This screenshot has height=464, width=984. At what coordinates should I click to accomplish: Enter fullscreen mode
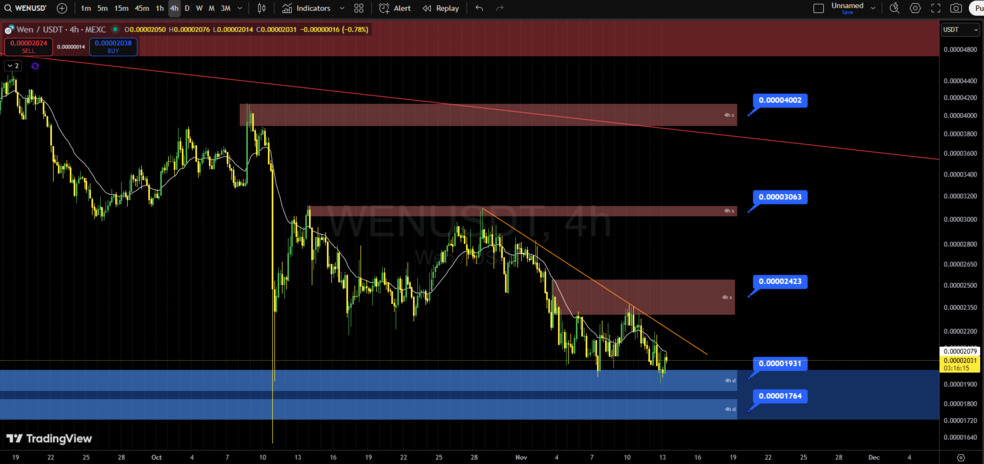click(x=936, y=8)
